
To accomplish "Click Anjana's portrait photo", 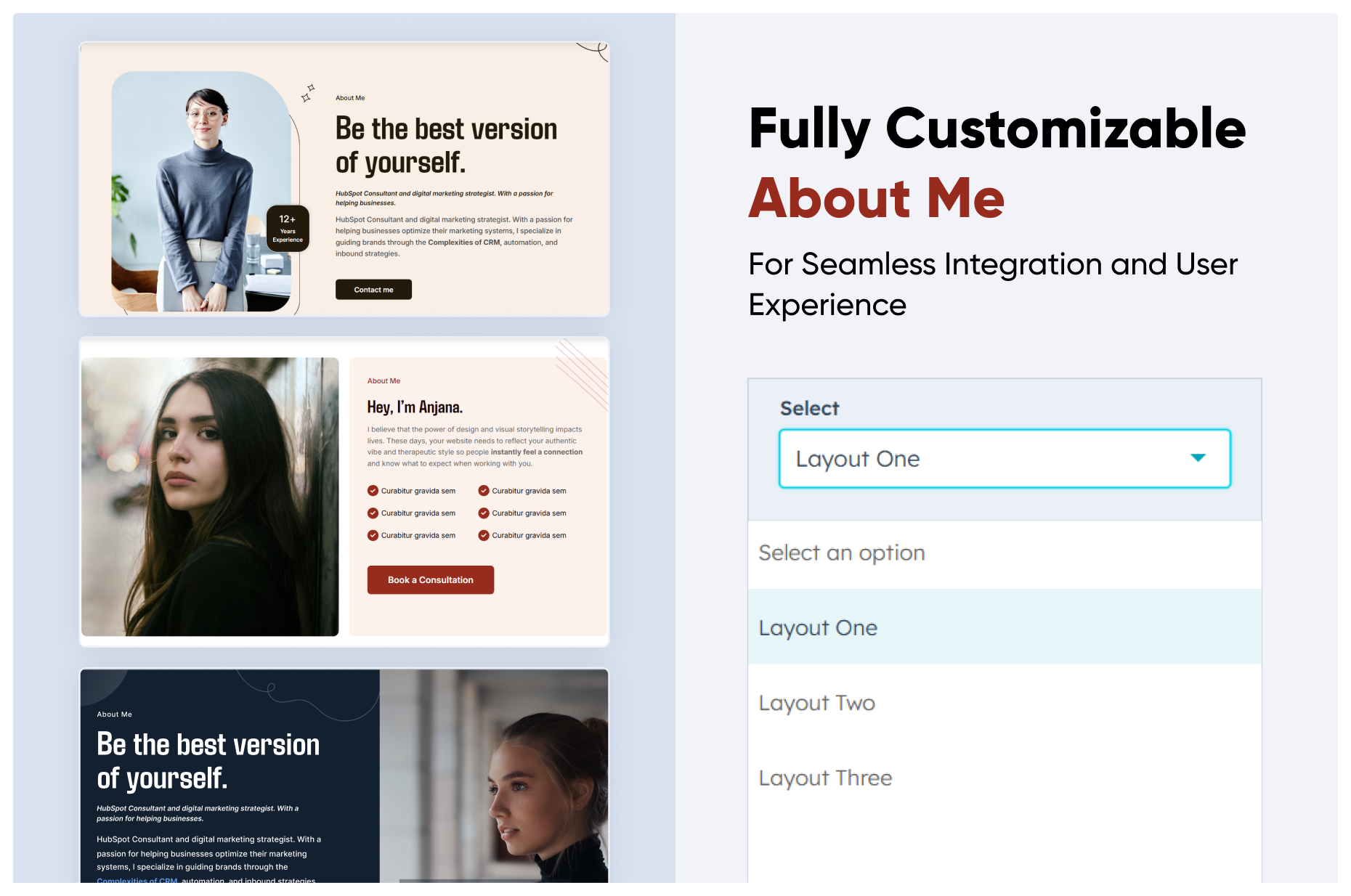I will [x=210, y=497].
